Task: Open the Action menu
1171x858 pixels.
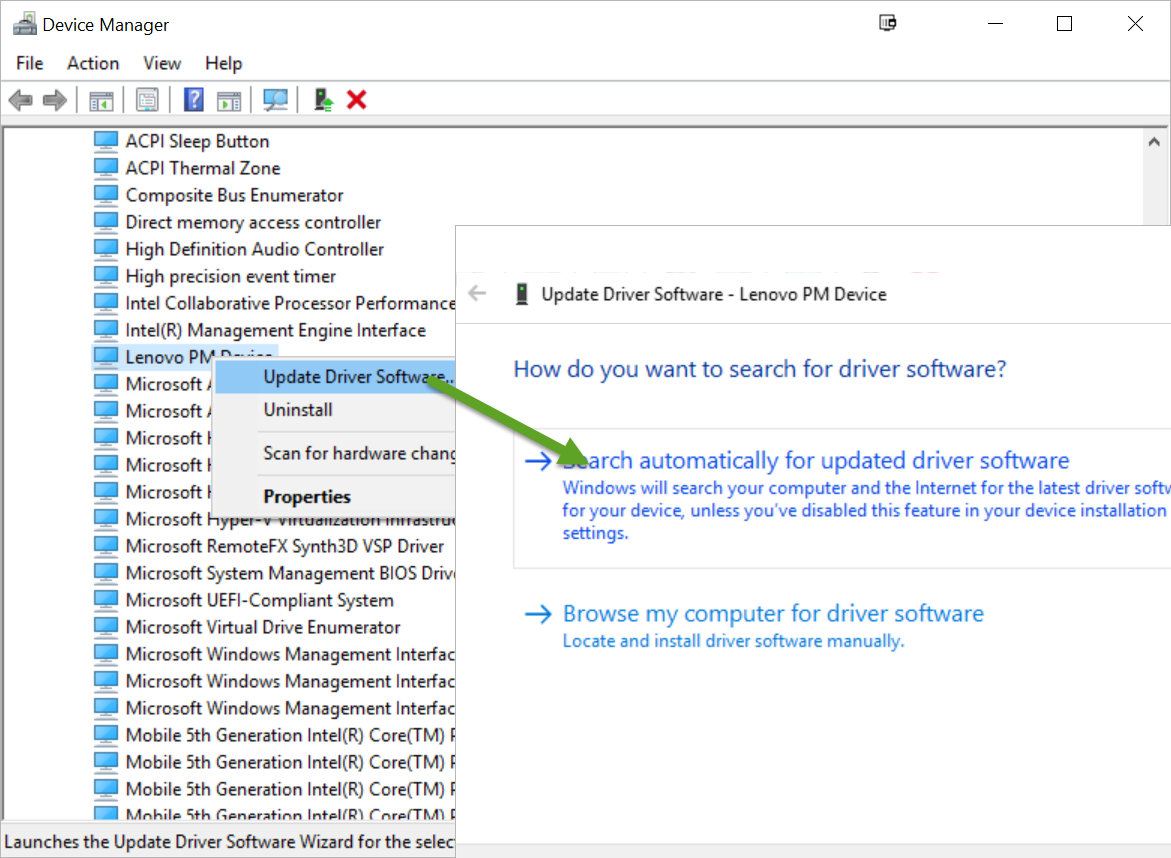Action: (93, 63)
